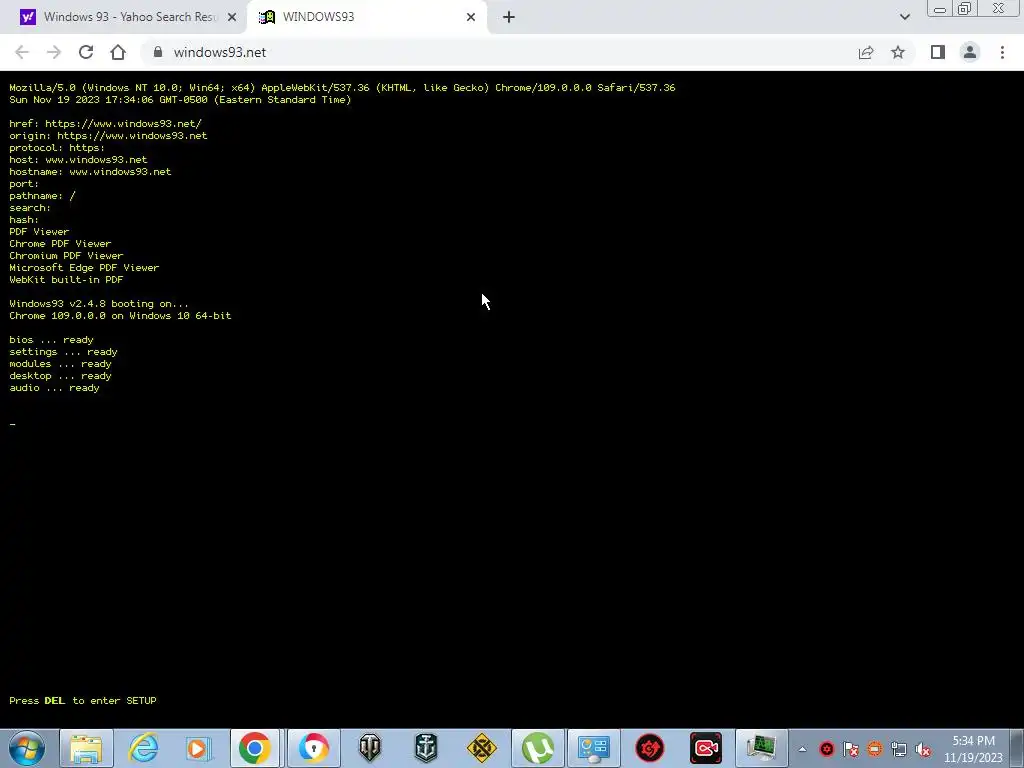This screenshot has width=1024, height=768.
Task: Open the red screen recorder taskbar icon
Action: tap(706, 748)
